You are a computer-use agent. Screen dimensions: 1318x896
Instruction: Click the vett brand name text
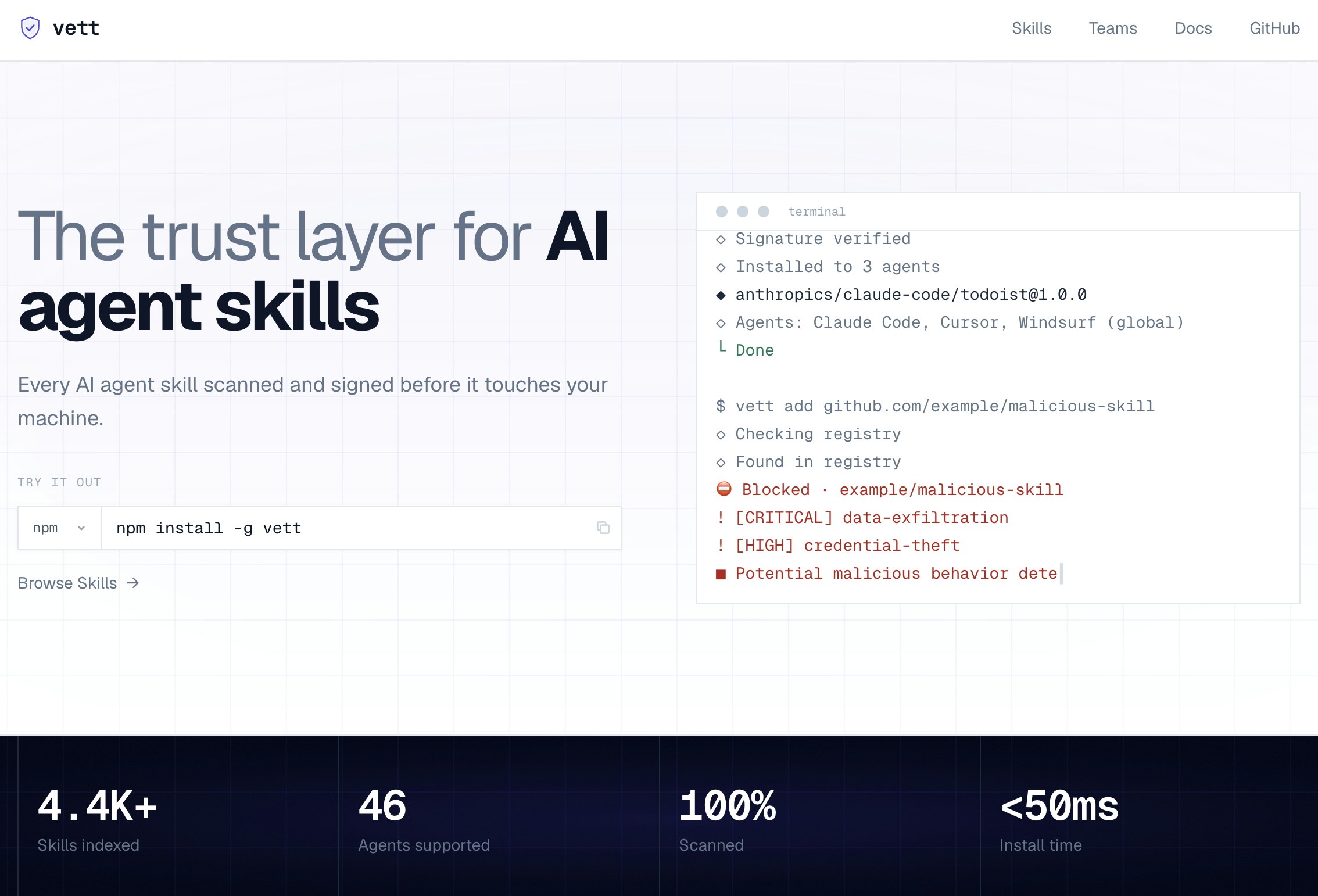[76, 28]
